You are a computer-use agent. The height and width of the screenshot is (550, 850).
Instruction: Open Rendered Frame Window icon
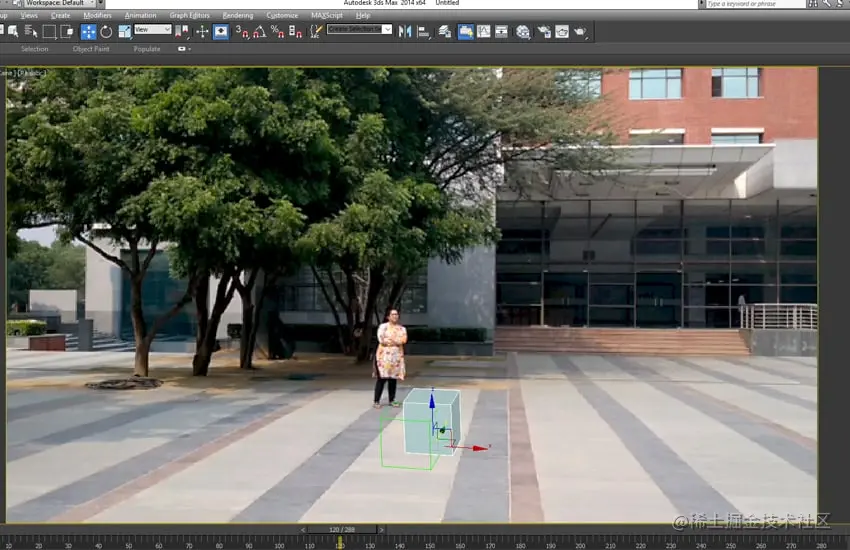click(x=562, y=31)
